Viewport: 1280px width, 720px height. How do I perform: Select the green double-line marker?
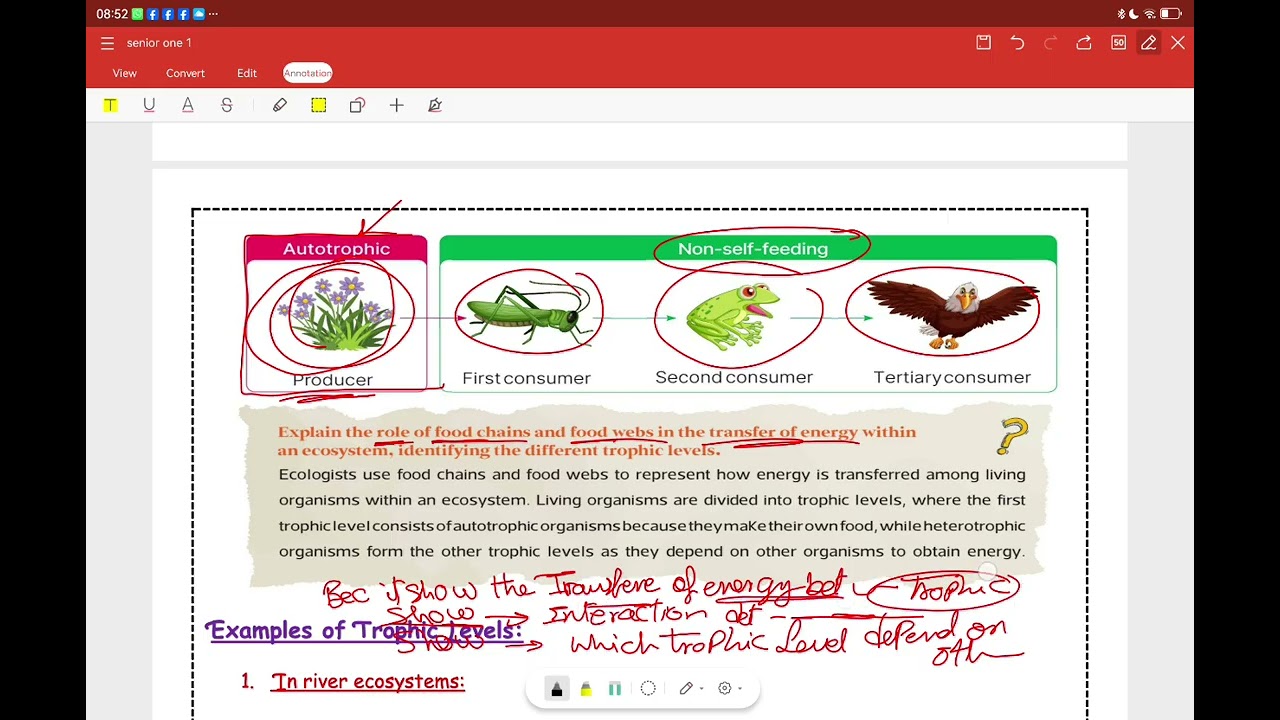coord(615,689)
